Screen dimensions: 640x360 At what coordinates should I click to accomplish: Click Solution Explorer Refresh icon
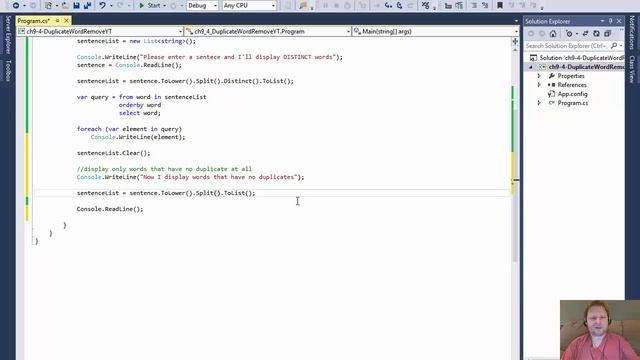(596, 34)
